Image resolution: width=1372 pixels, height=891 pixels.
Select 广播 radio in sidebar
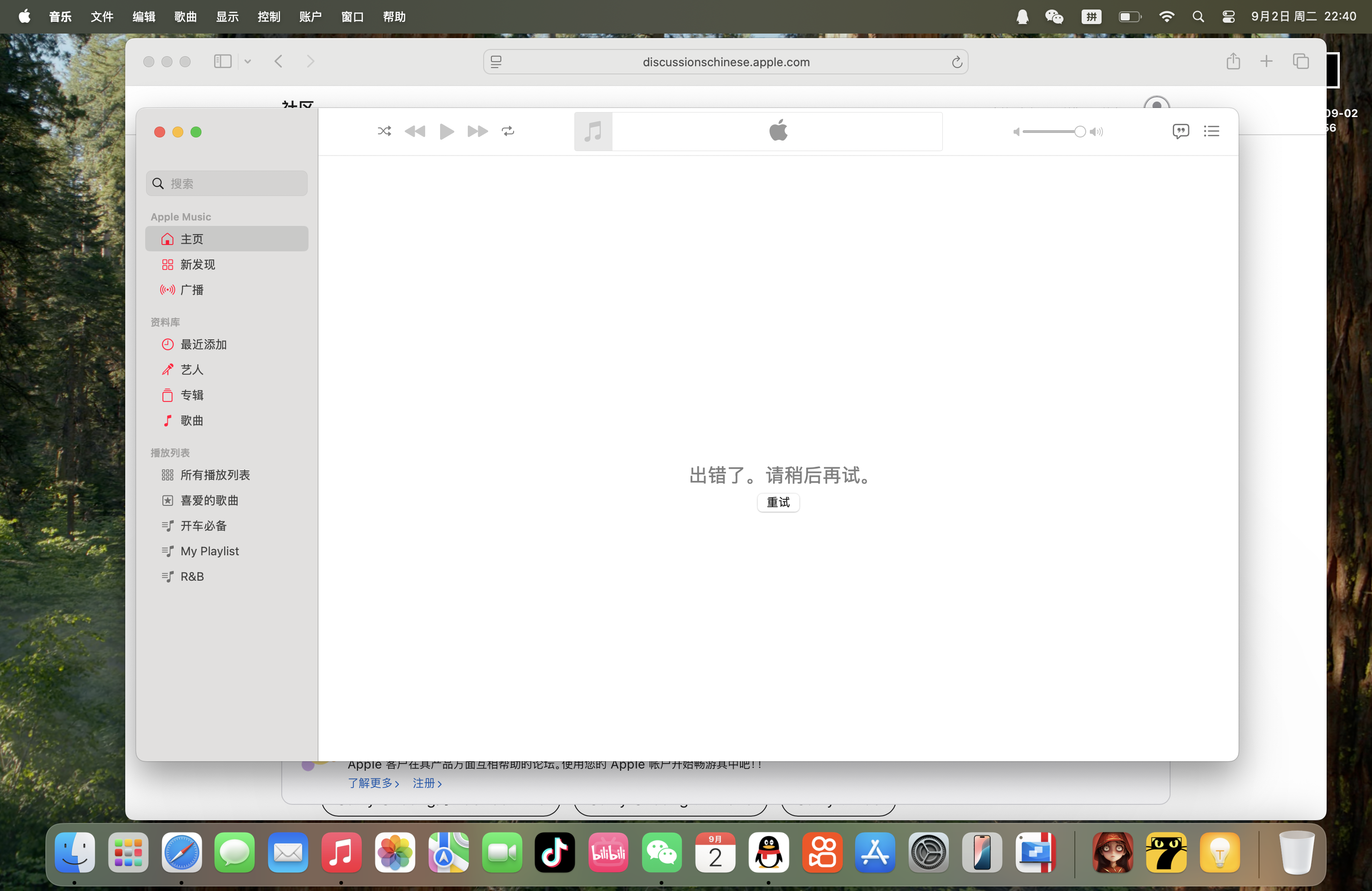(191, 290)
